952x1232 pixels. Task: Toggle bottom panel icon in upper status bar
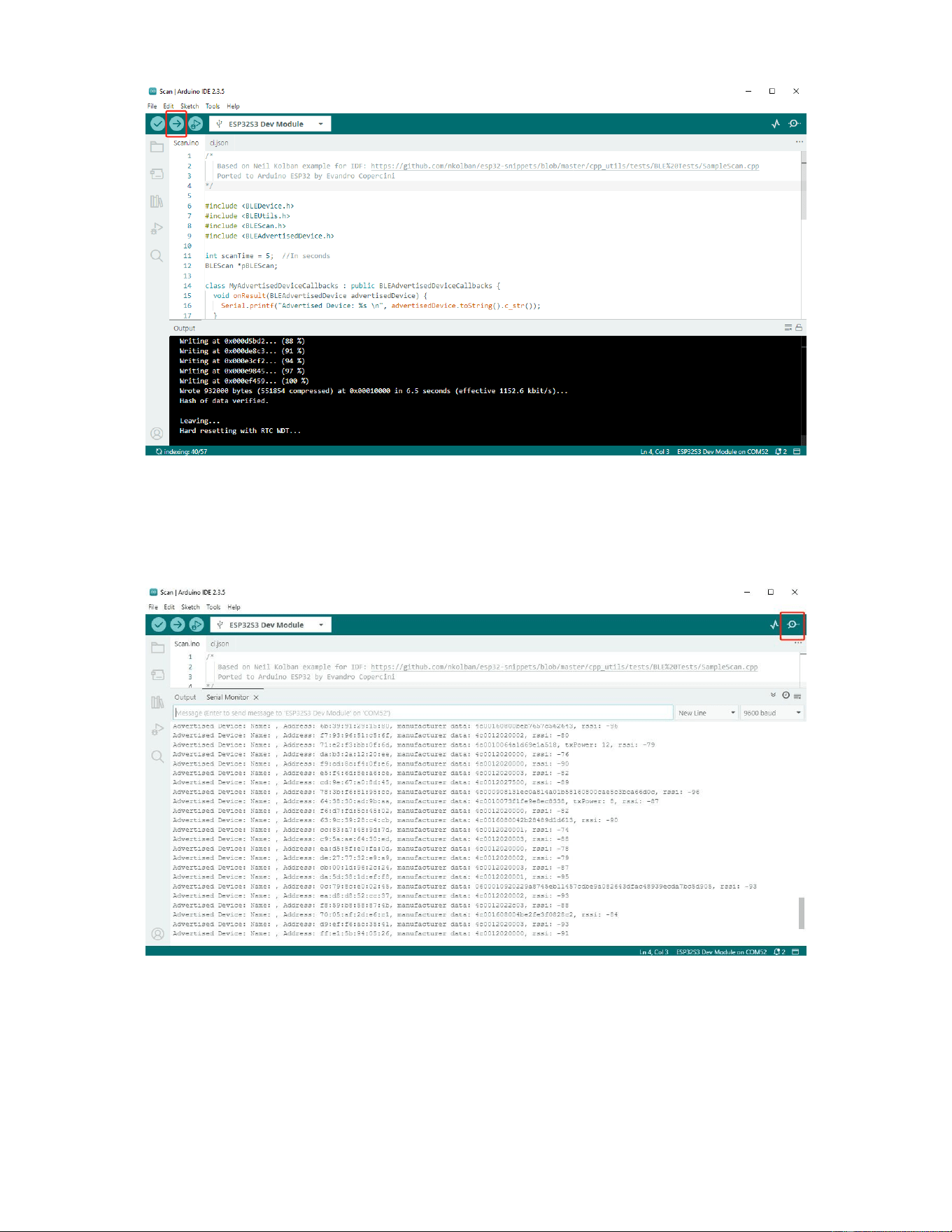[796, 452]
